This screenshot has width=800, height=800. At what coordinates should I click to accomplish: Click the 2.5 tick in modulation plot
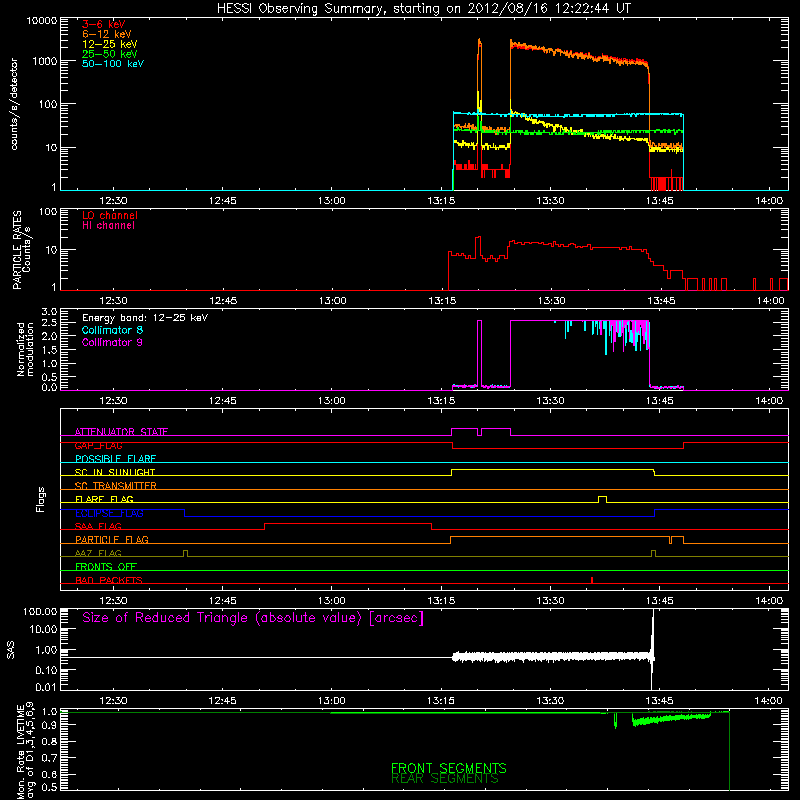point(49,323)
